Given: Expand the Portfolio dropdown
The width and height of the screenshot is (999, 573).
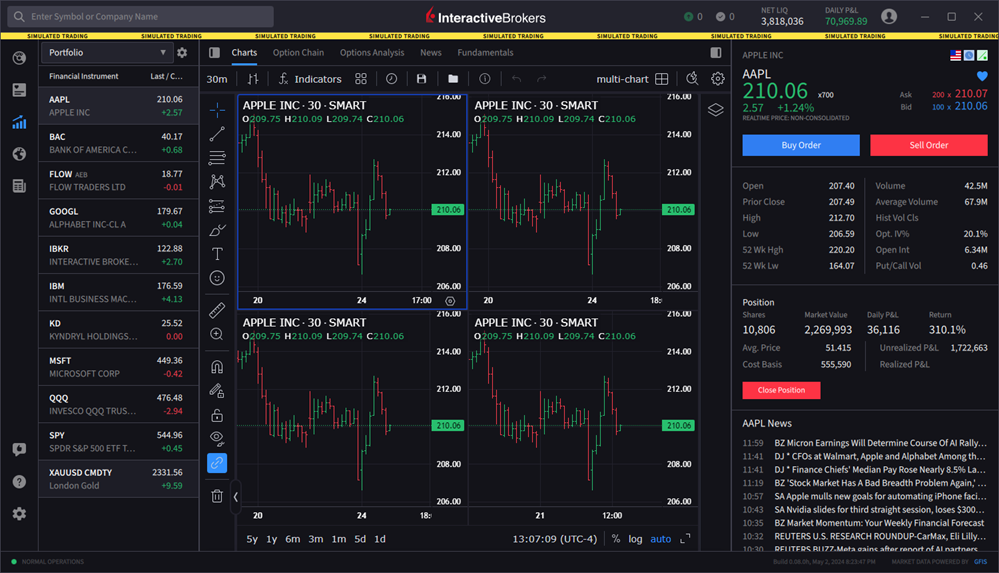Looking at the screenshot, I should (106, 53).
